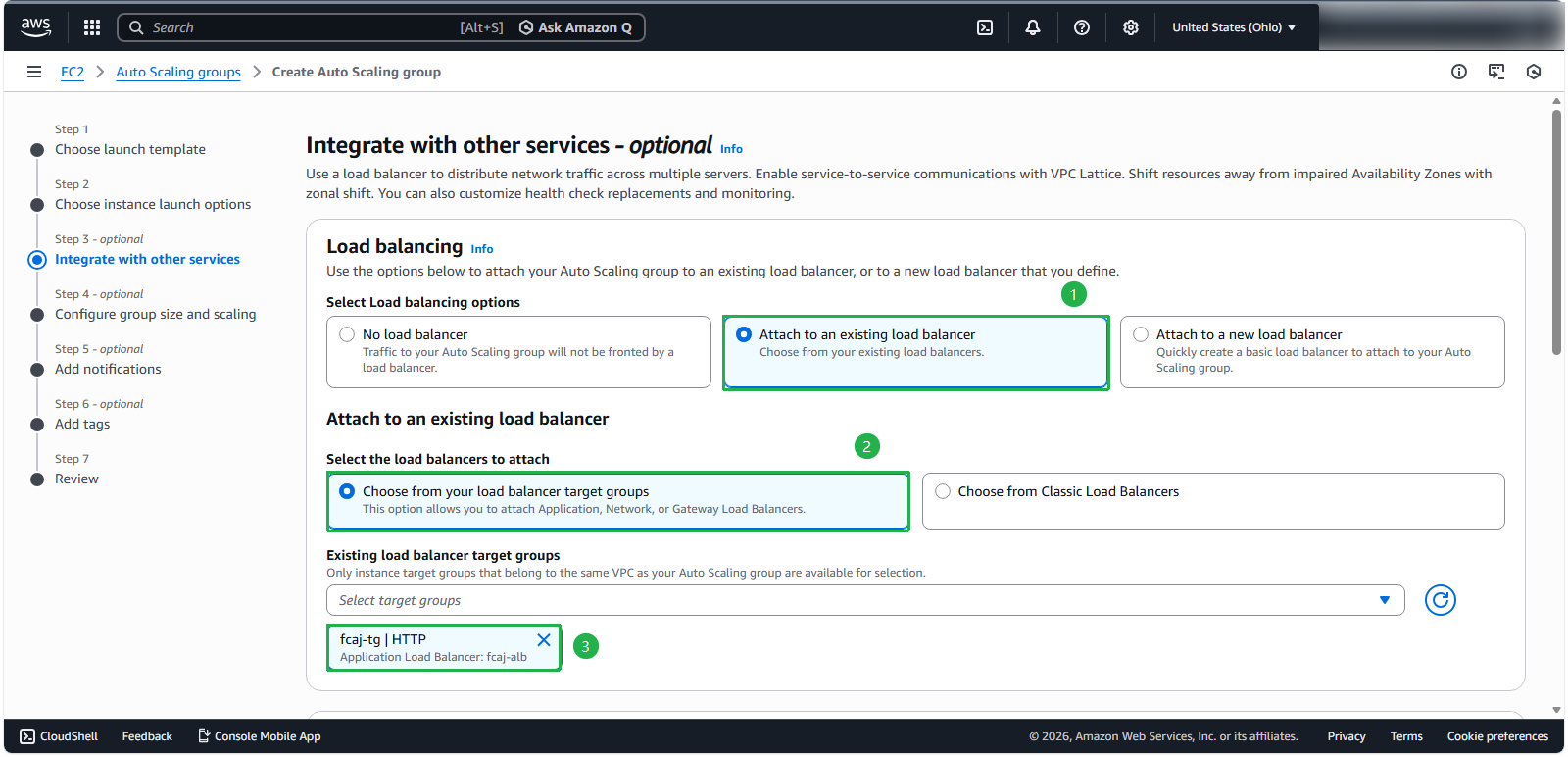Go to Configure group size and scaling
Screen dimensions: 1568x757
click(x=156, y=314)
